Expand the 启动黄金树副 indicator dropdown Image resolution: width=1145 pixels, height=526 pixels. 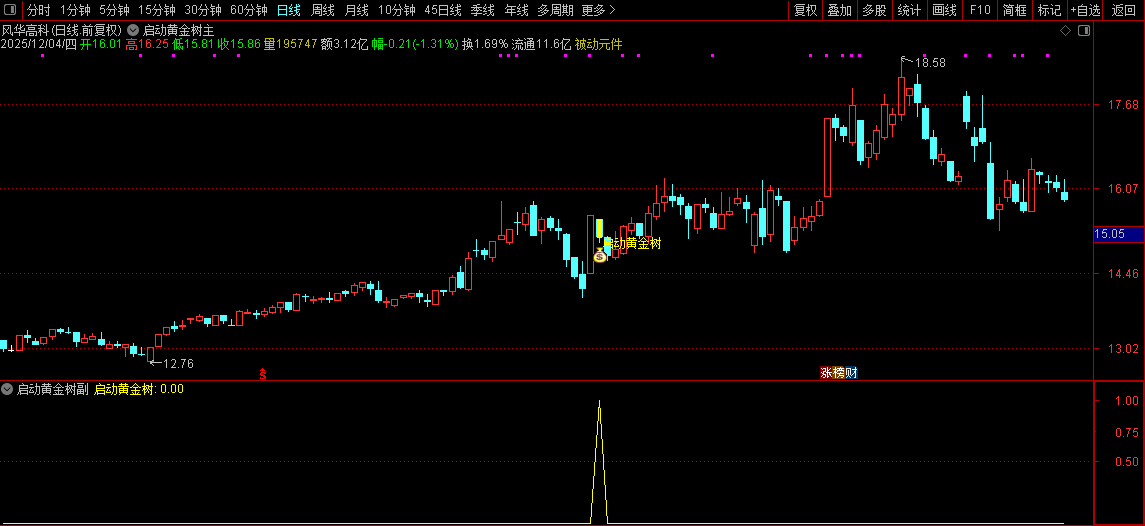click(7, 389)
